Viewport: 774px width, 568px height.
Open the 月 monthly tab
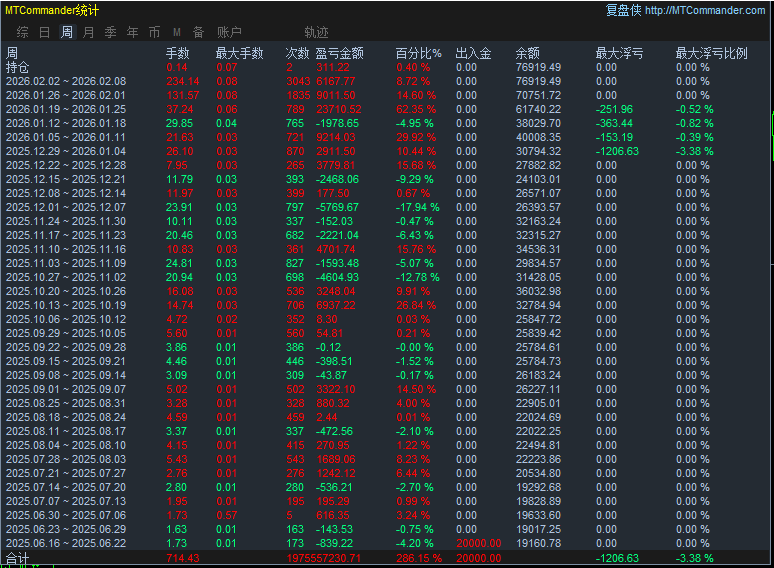[x=88, y=32]
